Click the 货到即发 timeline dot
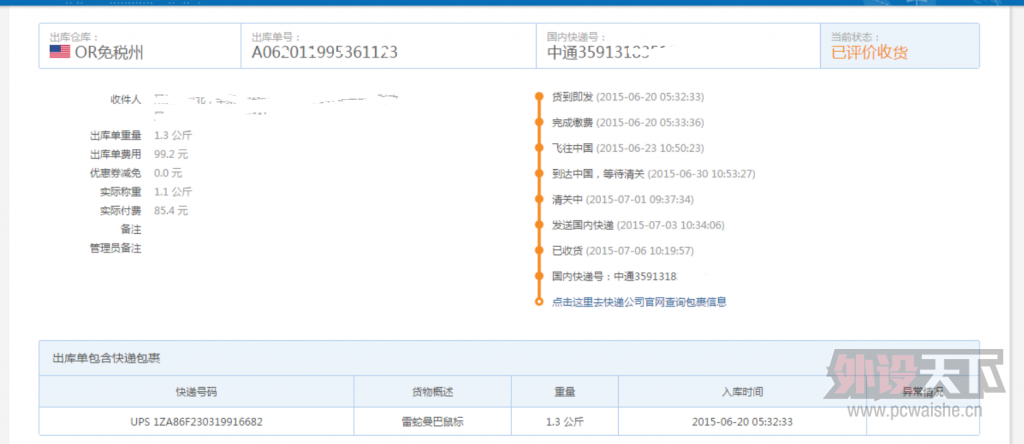 [539, 97]
